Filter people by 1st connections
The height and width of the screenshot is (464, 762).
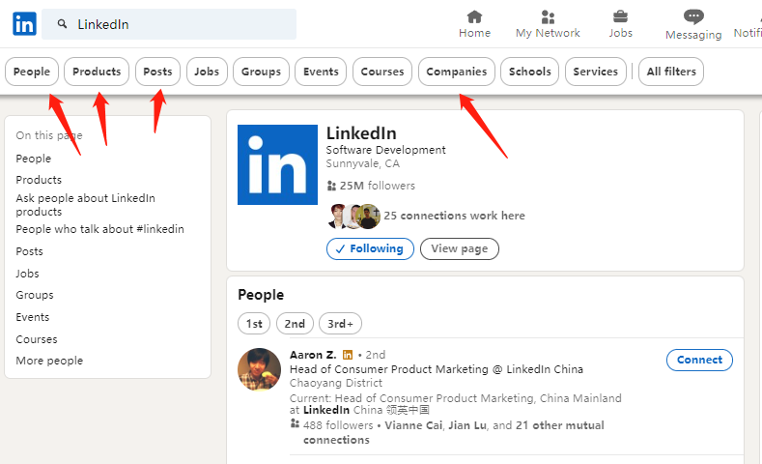254,324
